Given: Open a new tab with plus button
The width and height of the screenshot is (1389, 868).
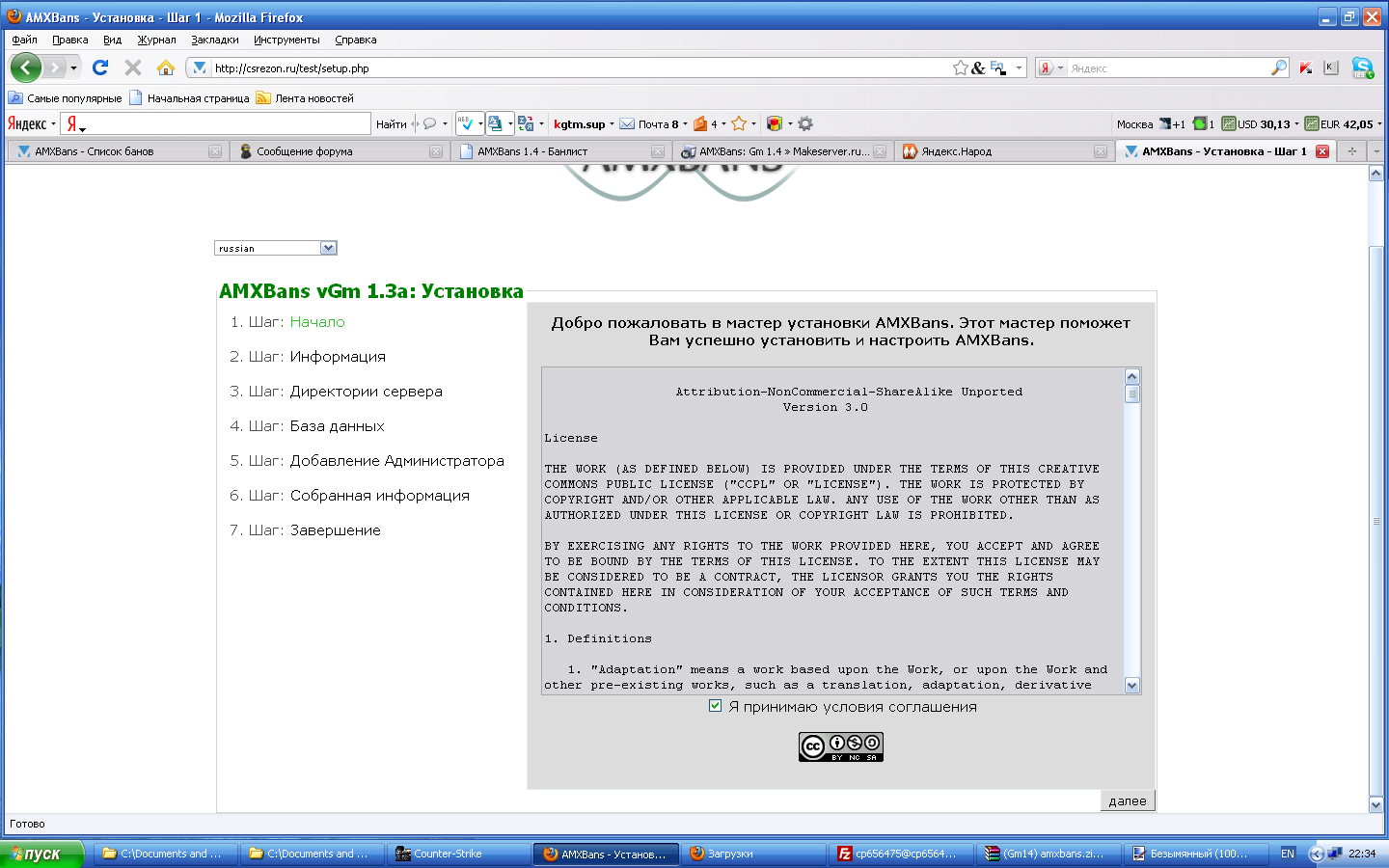Looking at the screenshot, I should [1352, 151].
